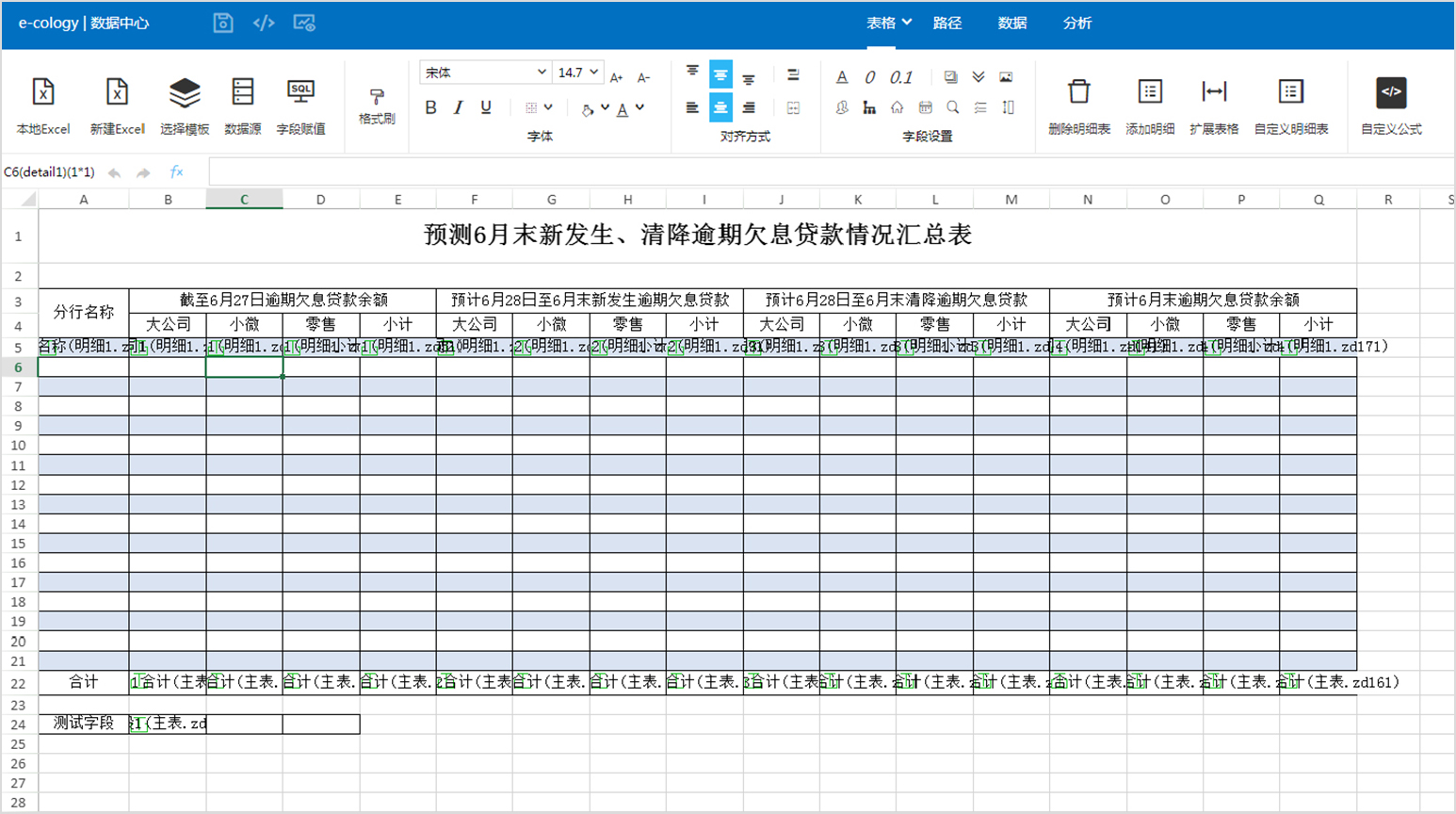
Task: Switch to the 数据 tab
Action: click(1011, 23)
